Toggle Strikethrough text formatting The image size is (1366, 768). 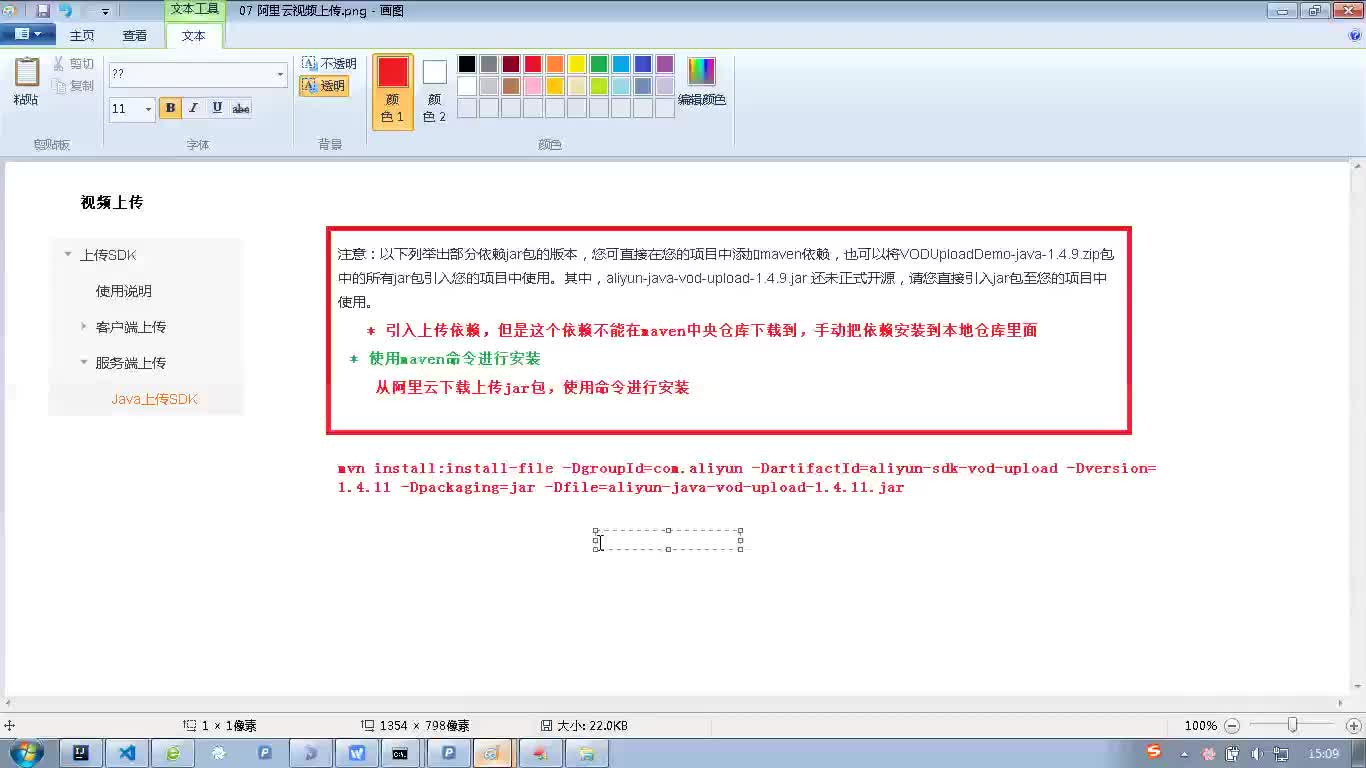241,108
